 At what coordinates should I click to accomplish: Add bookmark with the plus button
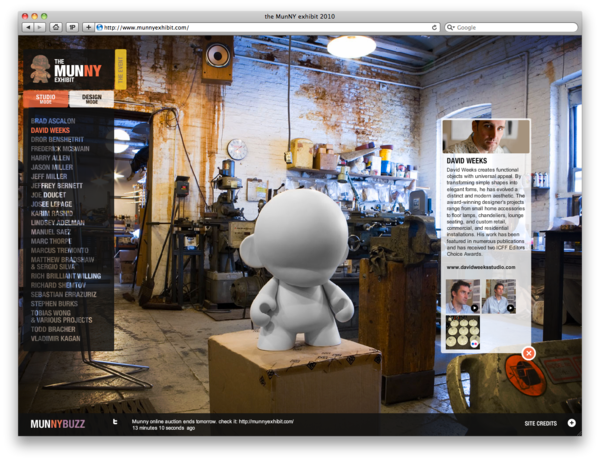click(x=88, y=27)
